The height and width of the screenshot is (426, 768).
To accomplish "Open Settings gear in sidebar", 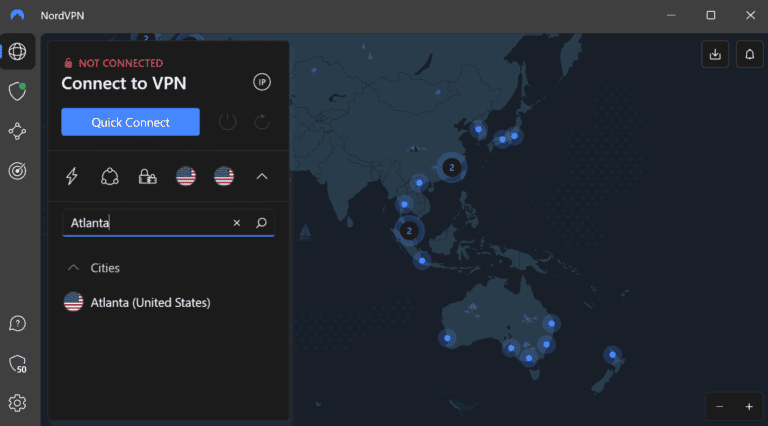I will click(17, 403).
